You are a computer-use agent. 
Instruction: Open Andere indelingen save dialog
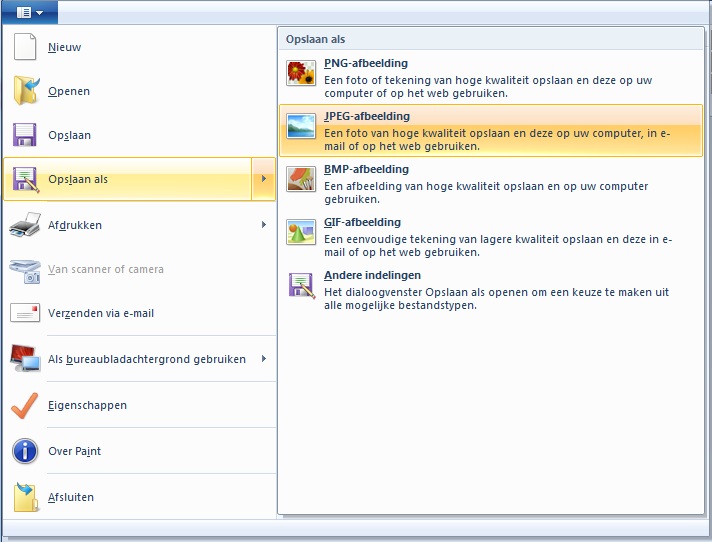[x=491, y=290]
